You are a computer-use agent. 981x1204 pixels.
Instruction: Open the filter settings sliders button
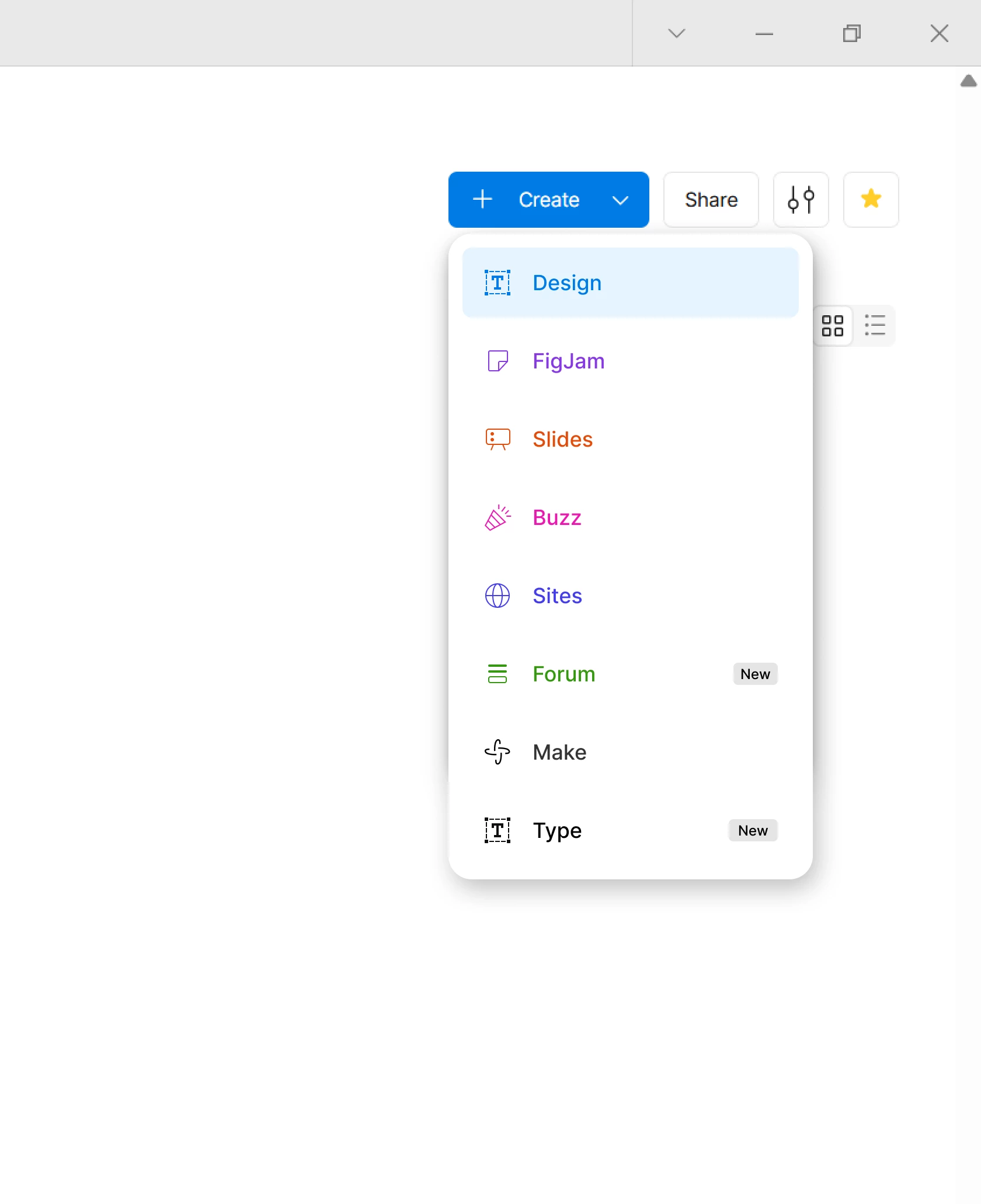tap(801, 200)
